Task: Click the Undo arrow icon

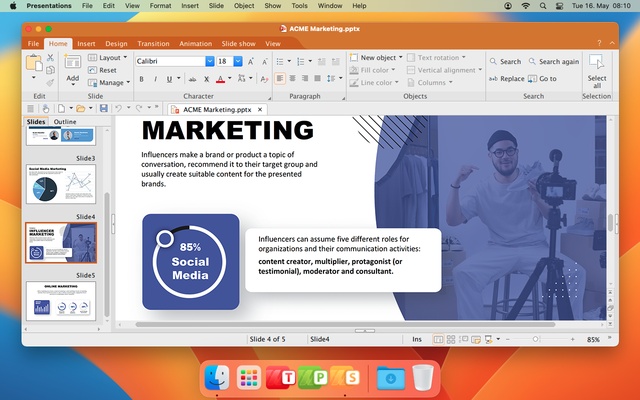Action: tap(118, 108)
